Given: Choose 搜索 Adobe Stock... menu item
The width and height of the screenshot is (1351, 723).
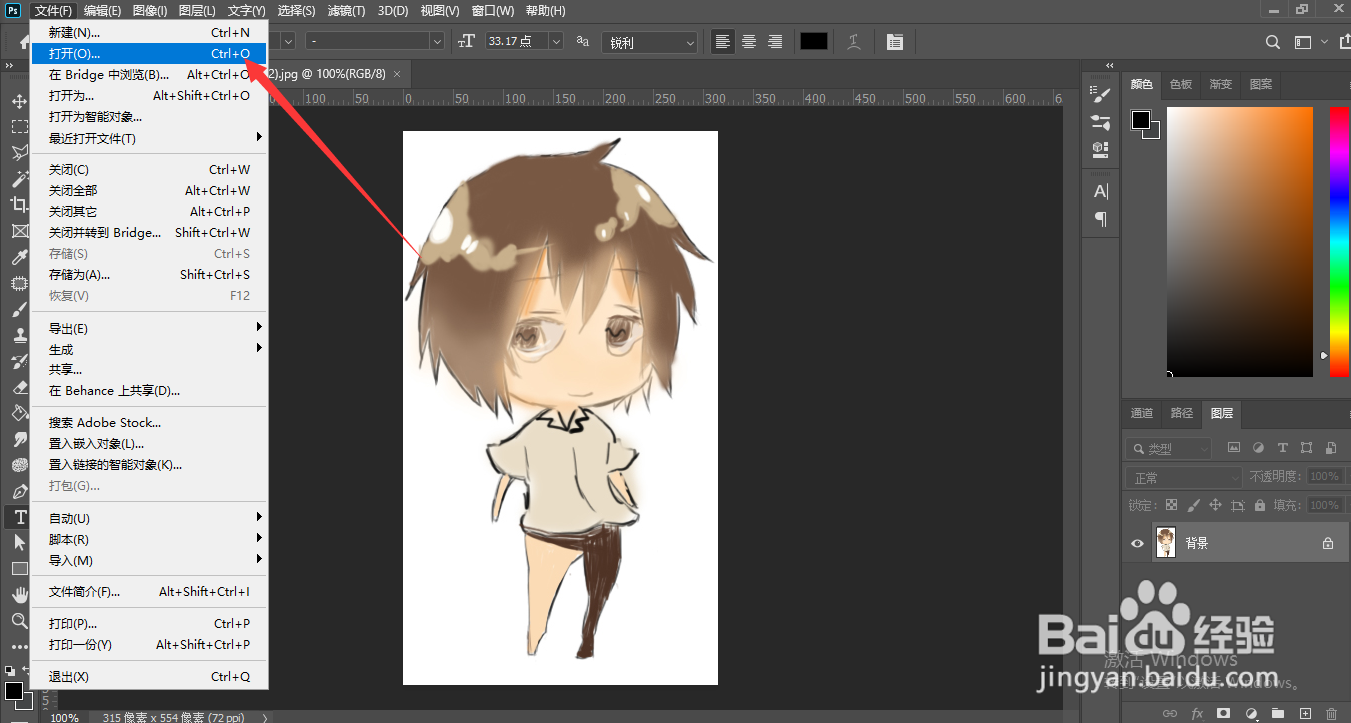Looking at the screenshot, I should (150, 423).
